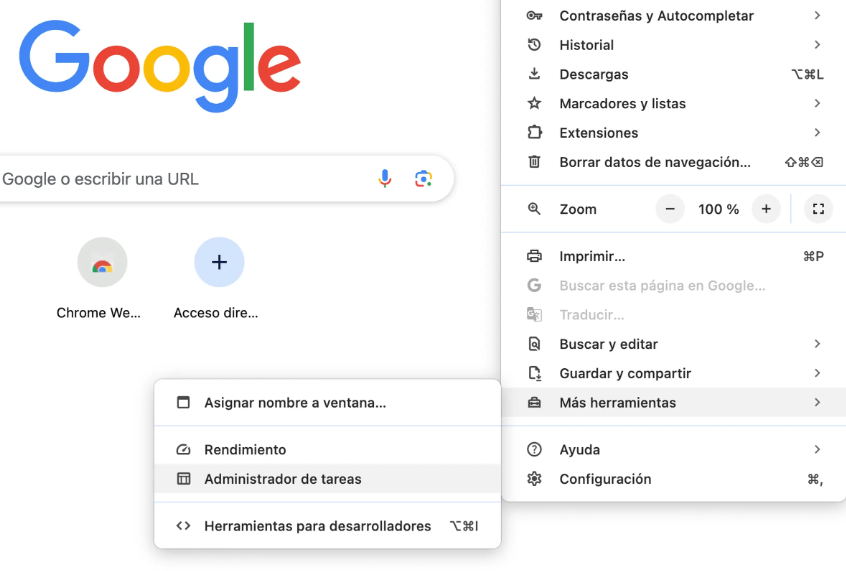Add a shortcut with the plus icon
Image resolution: width=846 pixels, height=571 pixels.
(x=219, y=263)
